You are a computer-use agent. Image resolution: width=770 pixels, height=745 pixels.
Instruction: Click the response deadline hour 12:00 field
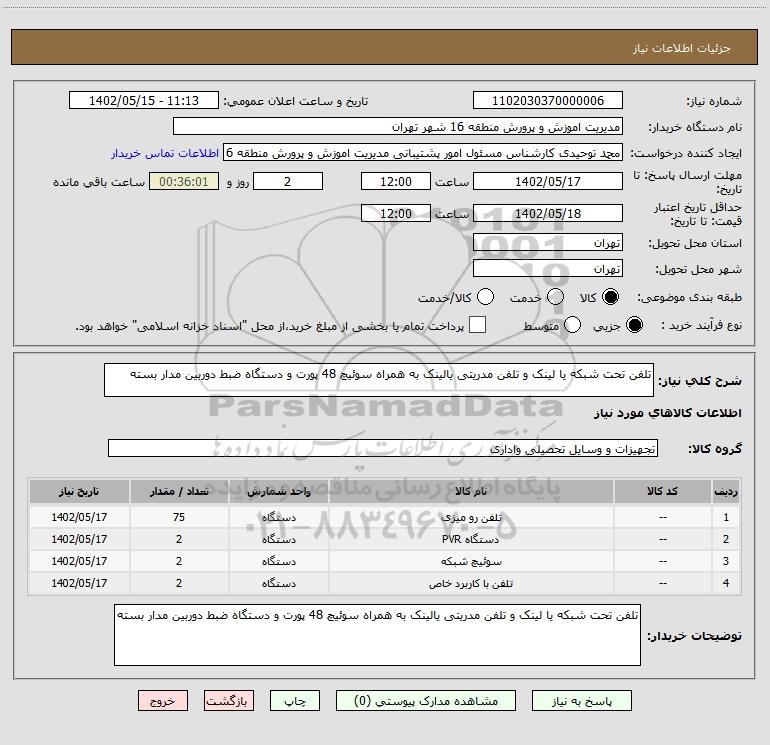[396, 181]
